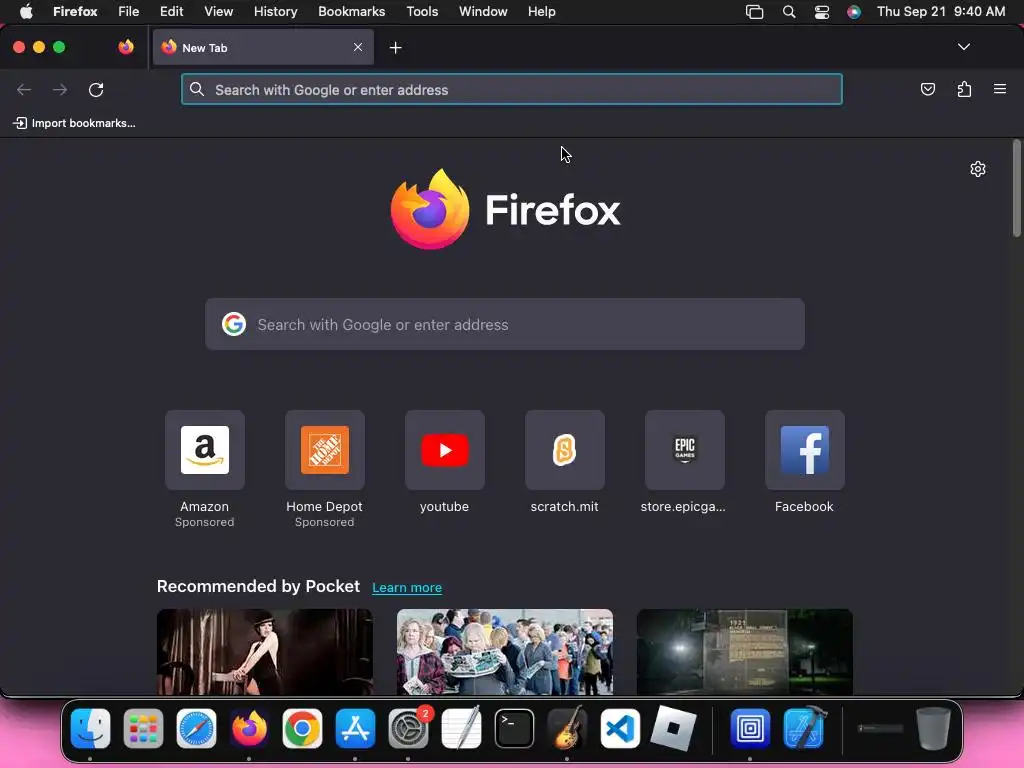The image size is (1024, 768).
Task: Open the Edit menu
Action: pos(171,12)
